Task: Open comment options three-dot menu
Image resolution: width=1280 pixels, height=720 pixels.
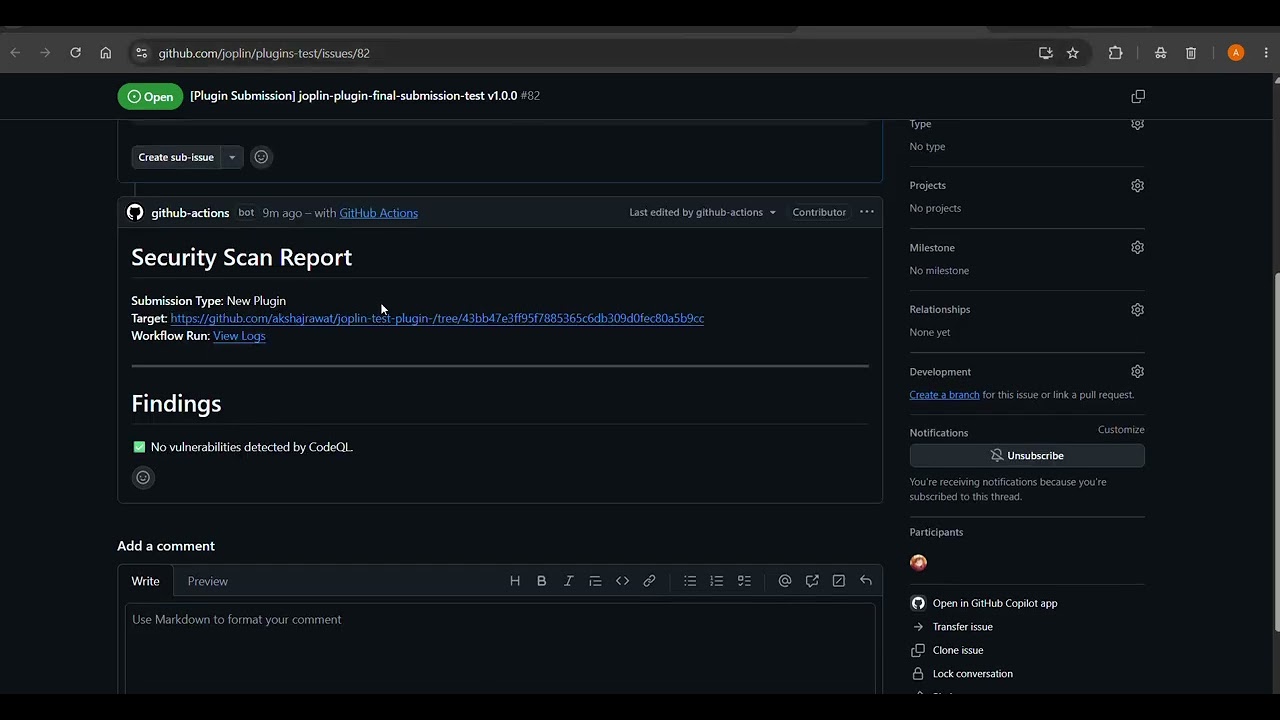Action: [x=867, y=212]
